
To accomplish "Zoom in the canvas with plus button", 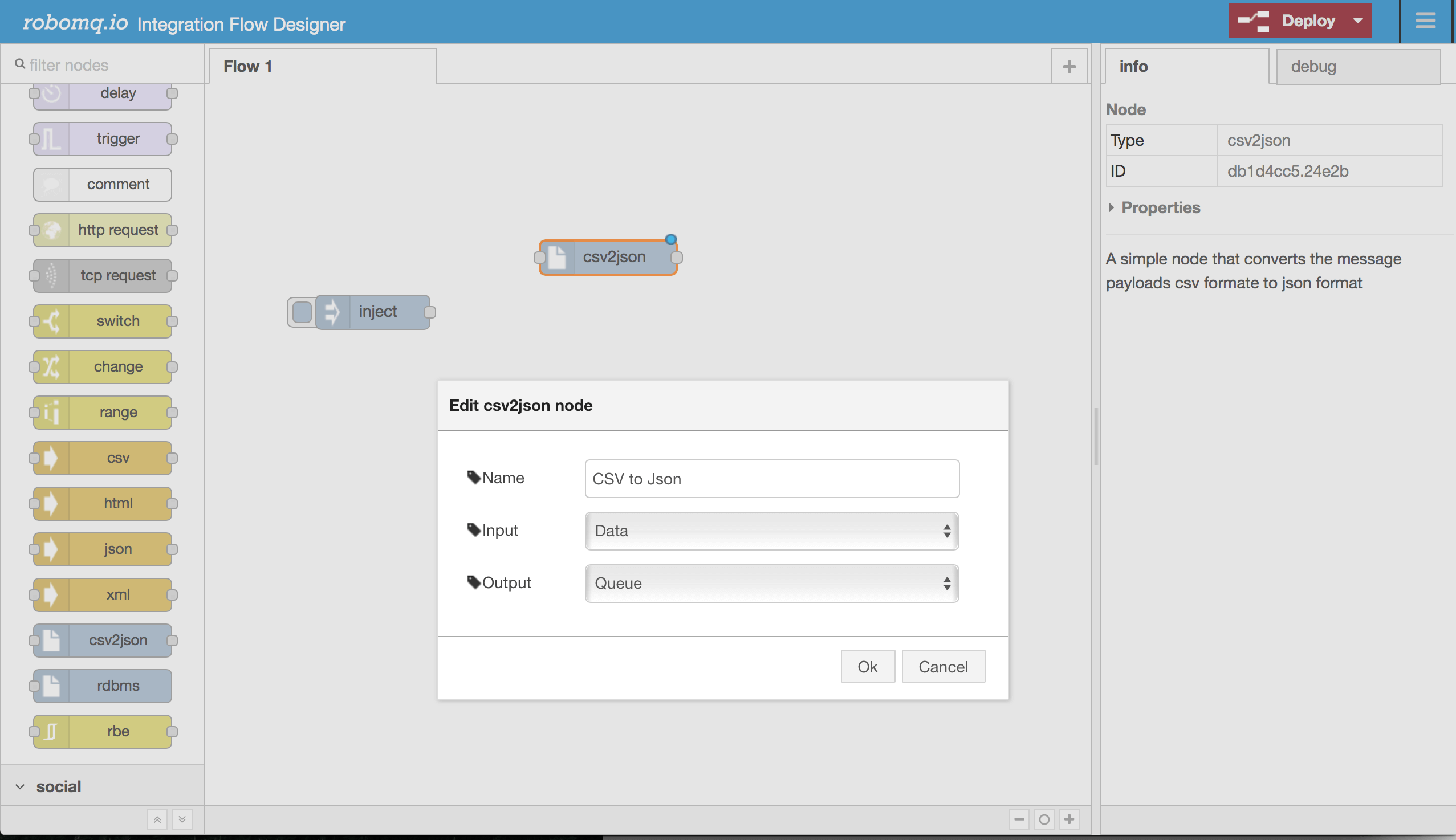I will pos(1069,819).
